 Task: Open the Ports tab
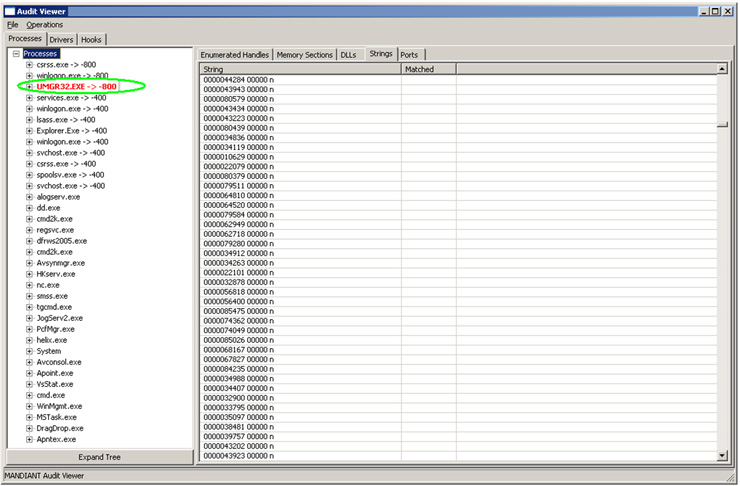point(409,55)
